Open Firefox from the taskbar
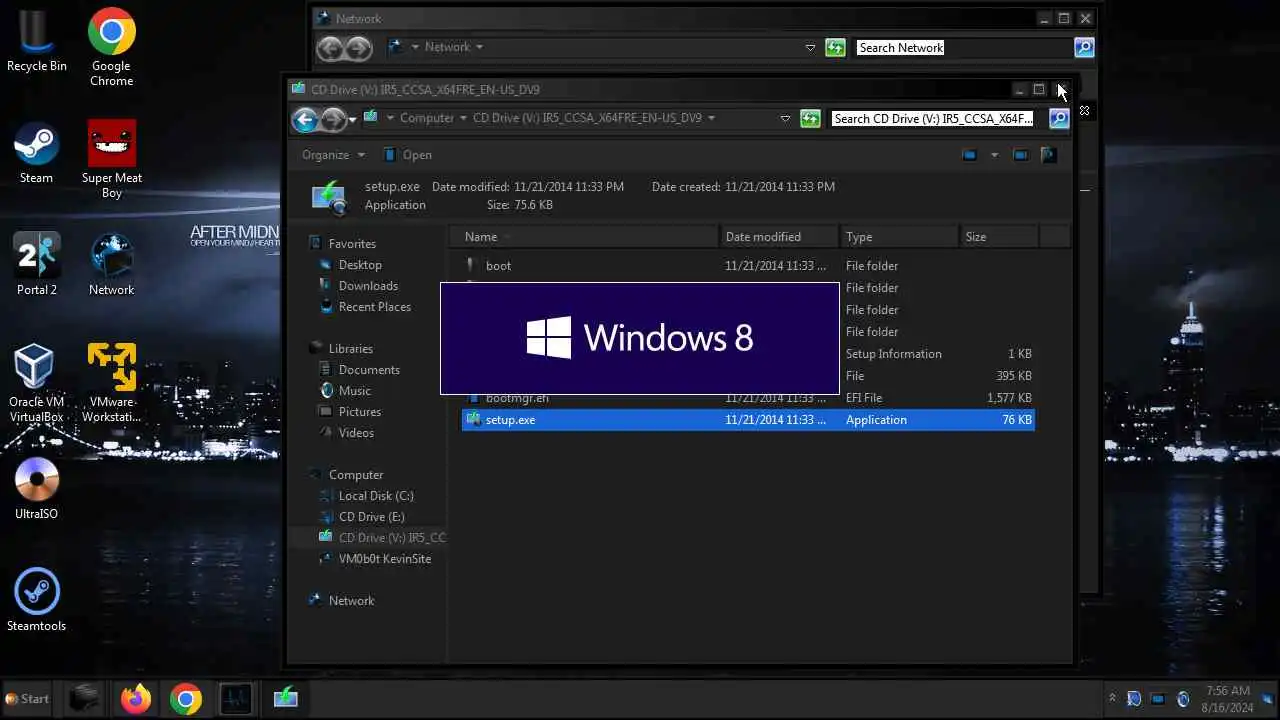1280x720 pixels. pyautogui.click(x=136, y=698)
